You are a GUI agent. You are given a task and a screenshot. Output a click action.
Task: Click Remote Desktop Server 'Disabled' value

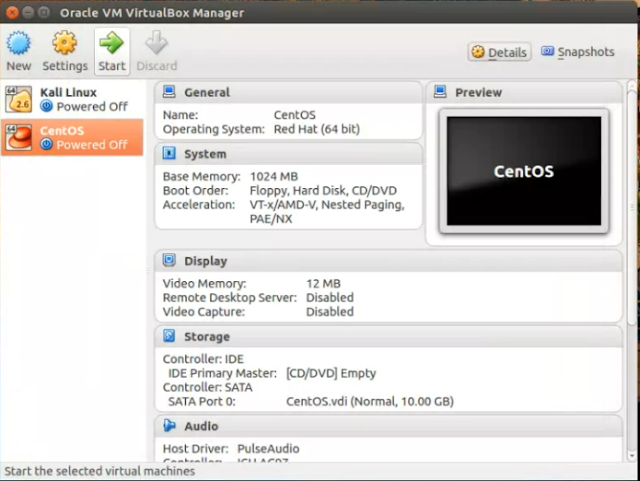click(330, 298)
